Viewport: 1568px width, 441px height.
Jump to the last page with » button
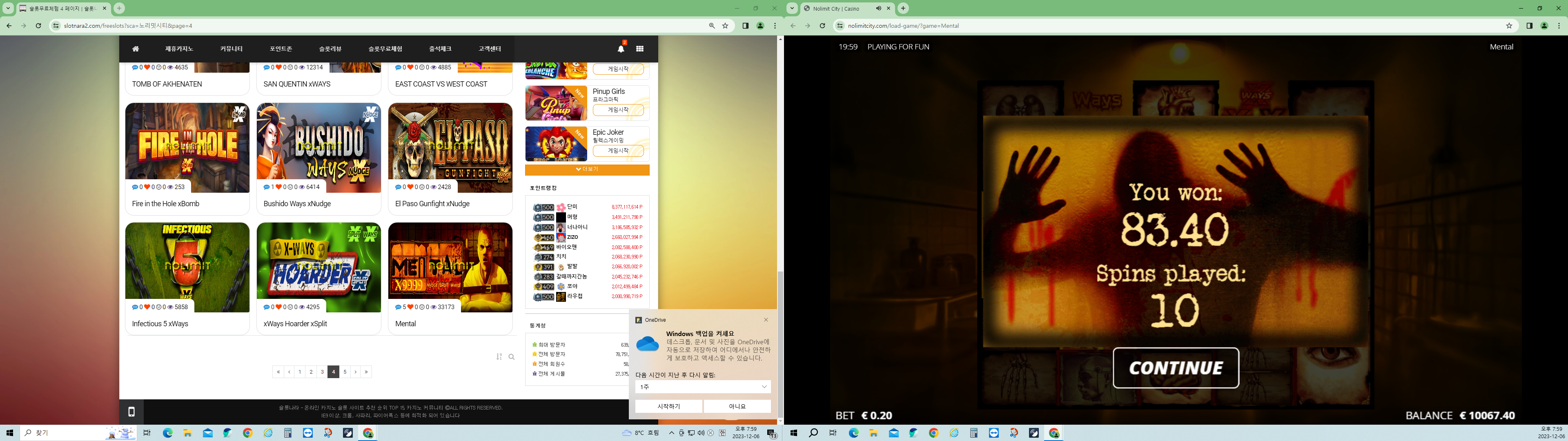coord(366,372)
